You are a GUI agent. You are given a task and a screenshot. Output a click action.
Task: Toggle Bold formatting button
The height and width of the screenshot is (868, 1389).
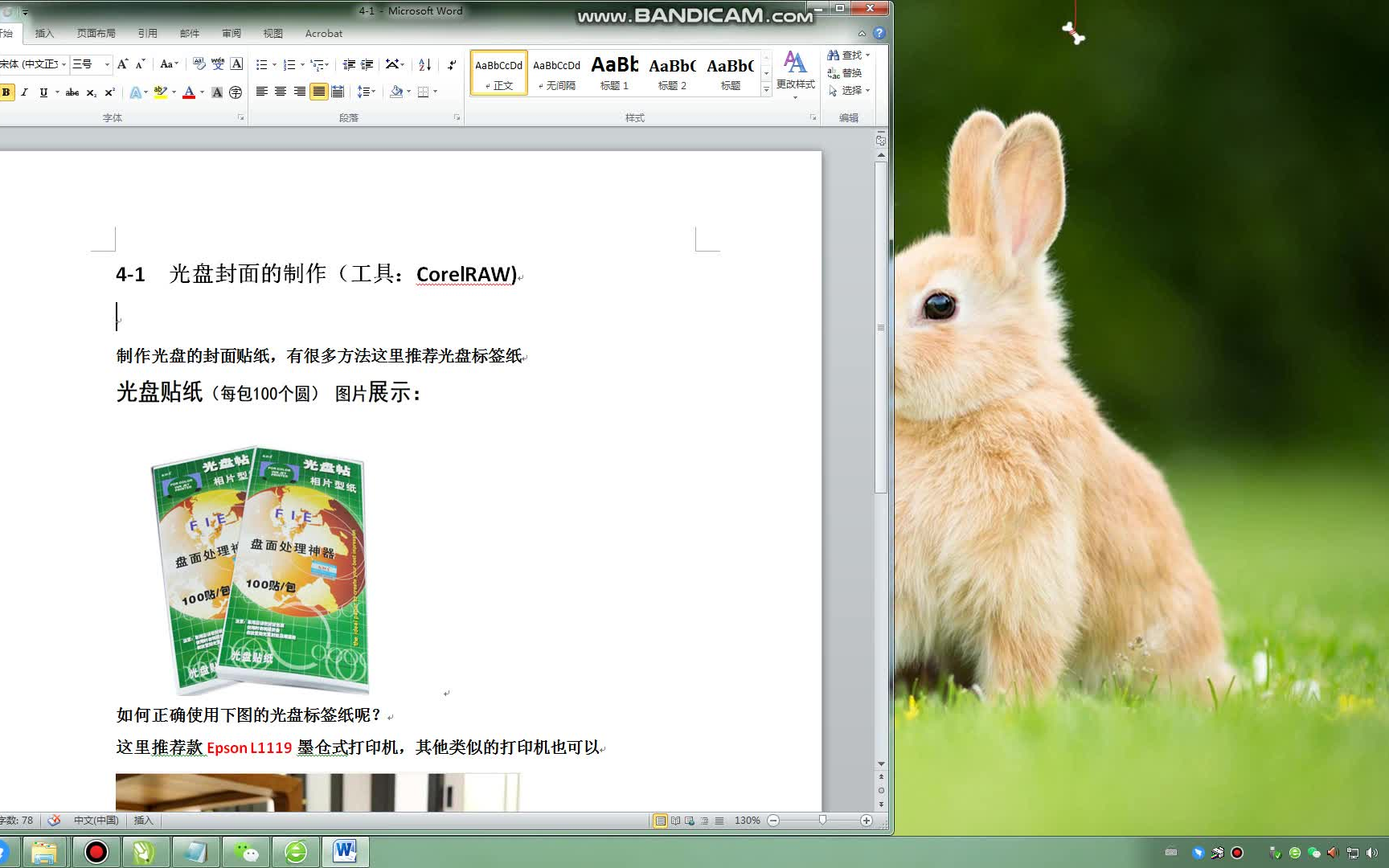(x=6, y=92)
